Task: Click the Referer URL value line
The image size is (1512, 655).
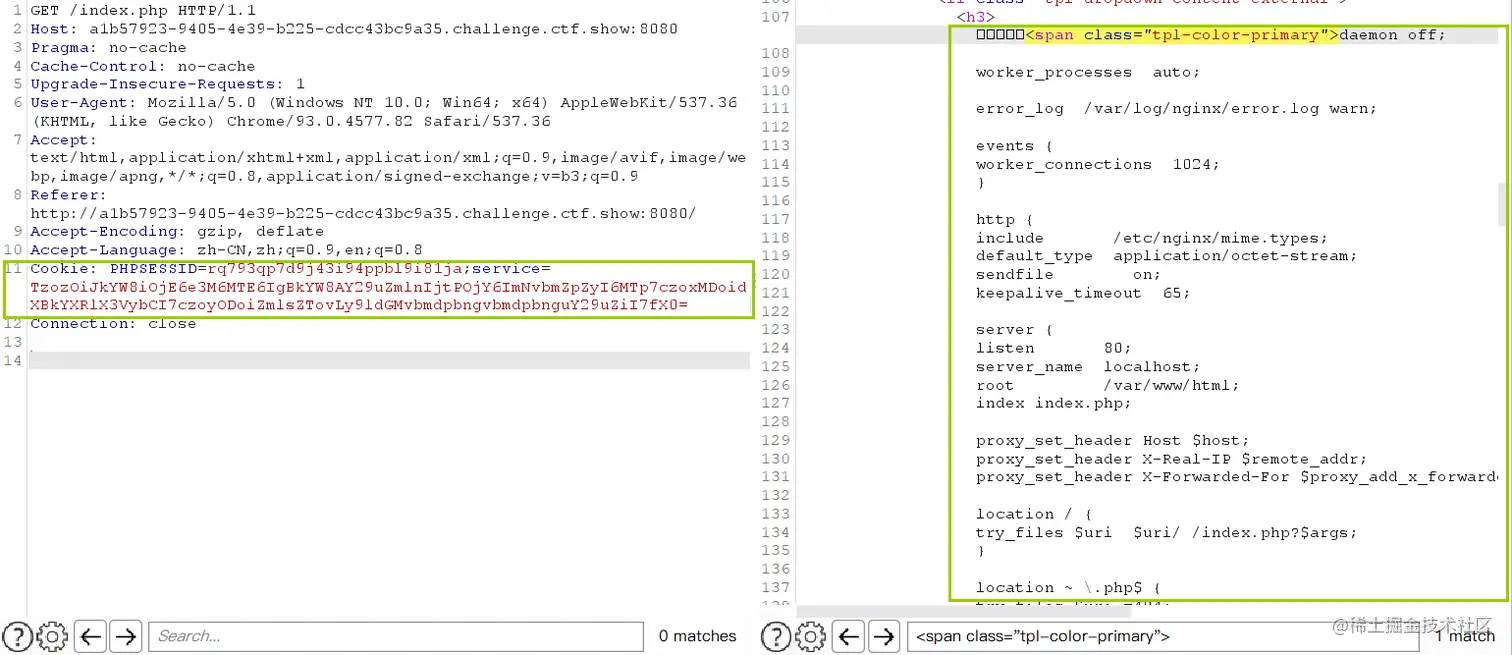Action: point(363,214)
